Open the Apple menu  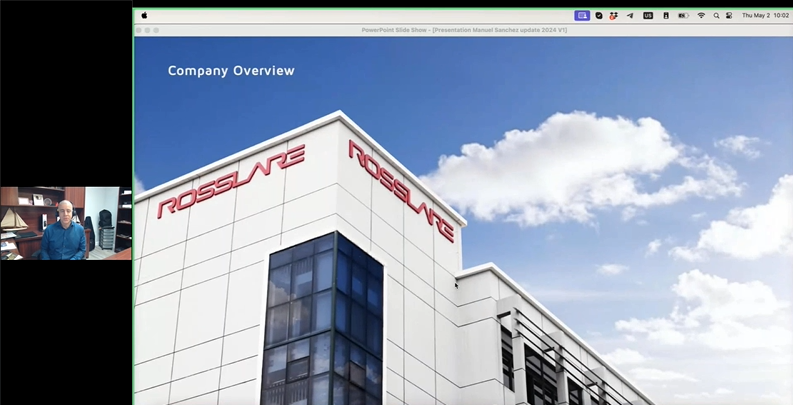click(x=144, y=16)
